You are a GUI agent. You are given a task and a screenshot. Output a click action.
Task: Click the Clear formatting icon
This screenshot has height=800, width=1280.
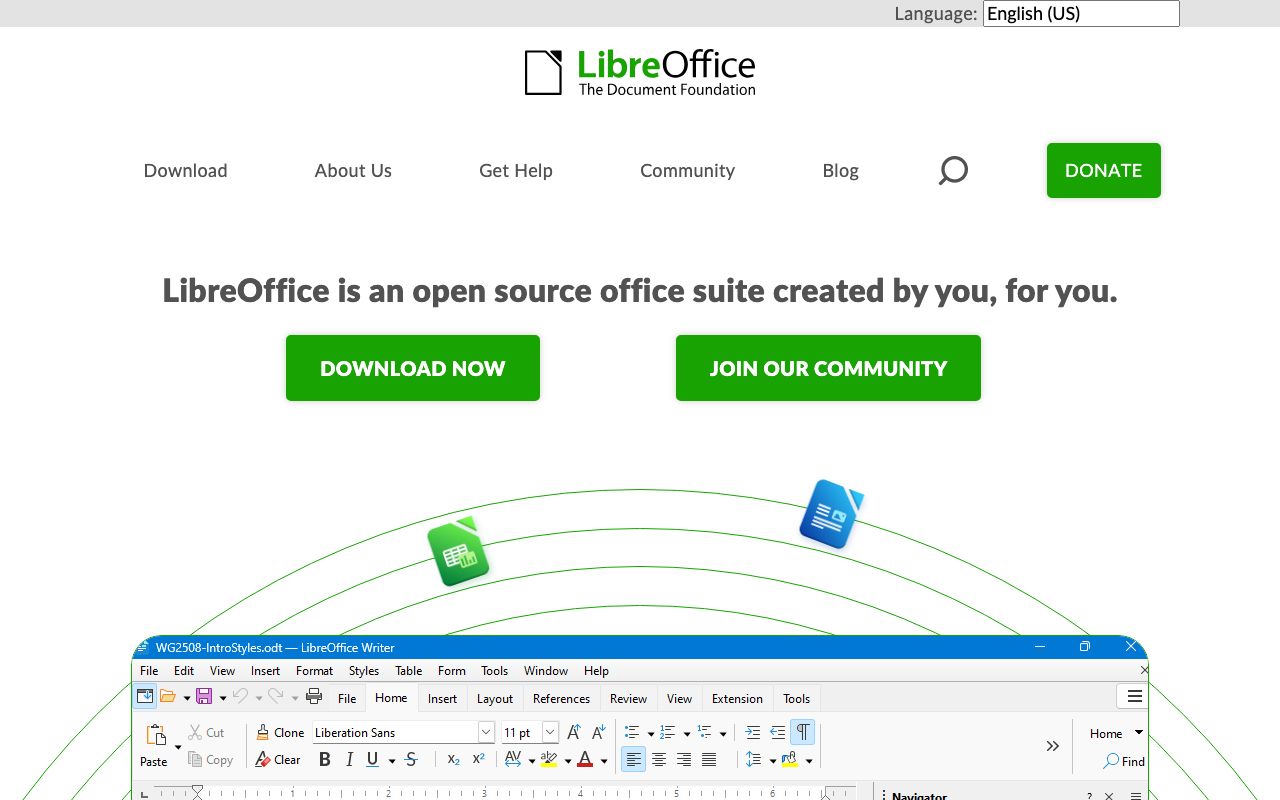[263, 760]
